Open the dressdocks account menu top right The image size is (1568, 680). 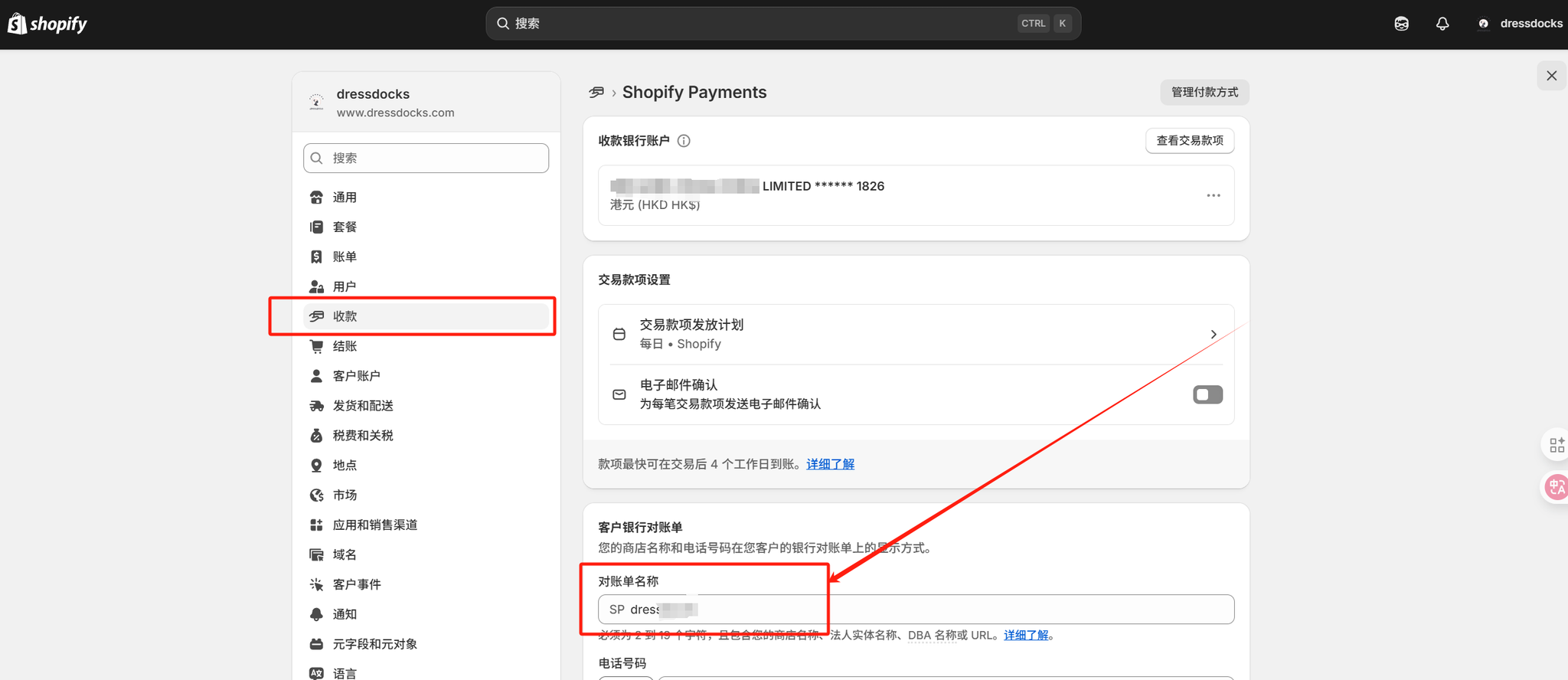pos(1520,24)
